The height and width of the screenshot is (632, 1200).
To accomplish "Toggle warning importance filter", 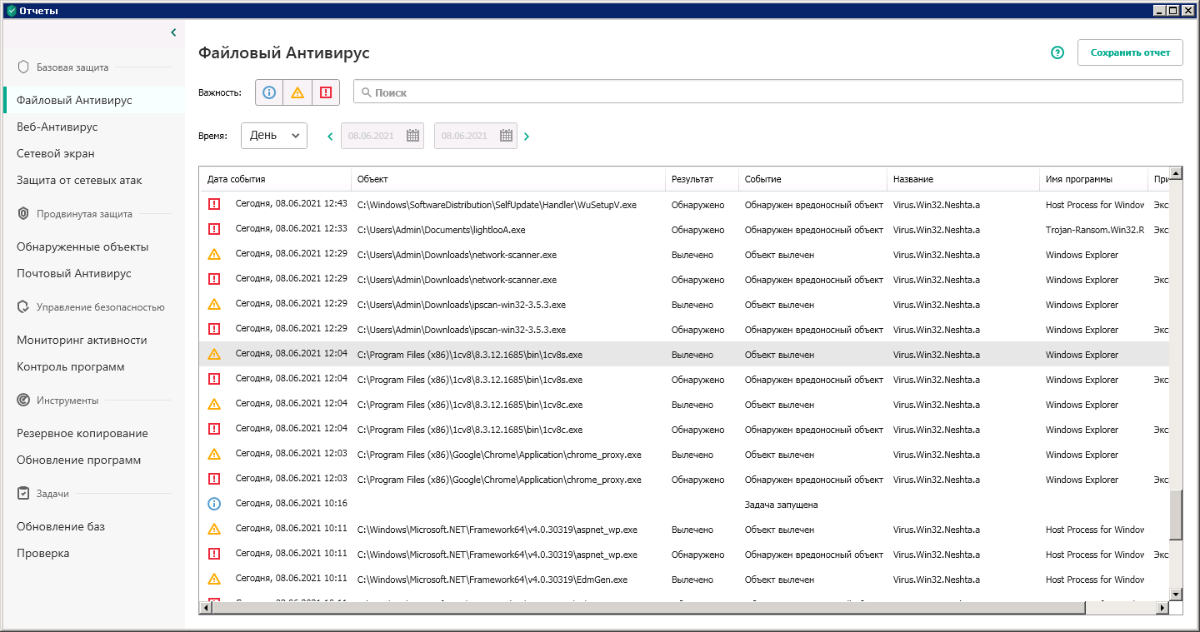I will pyautogui.click(x=297, y=92).
